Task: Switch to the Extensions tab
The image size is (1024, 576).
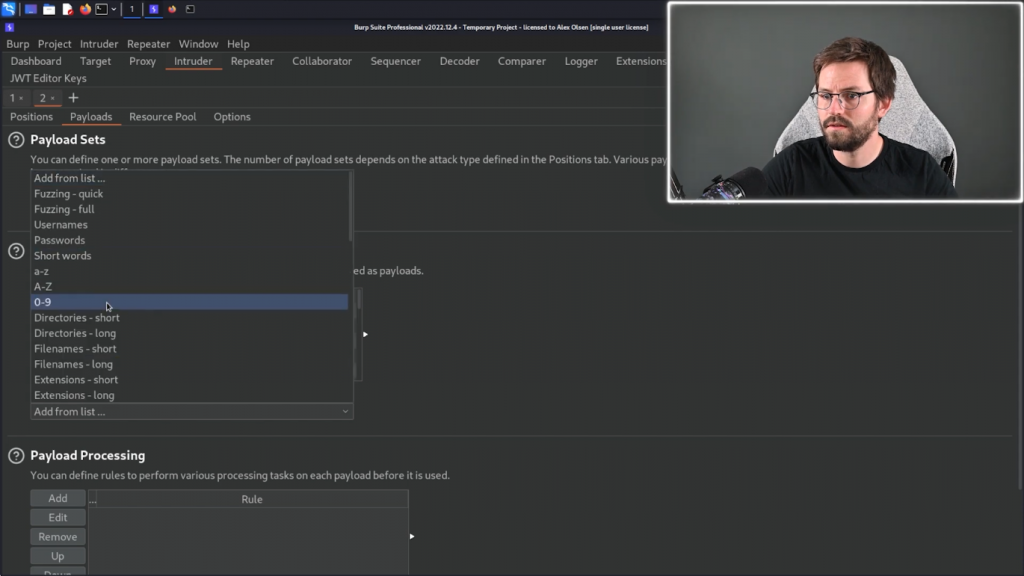Action: (x=641, y=61)
